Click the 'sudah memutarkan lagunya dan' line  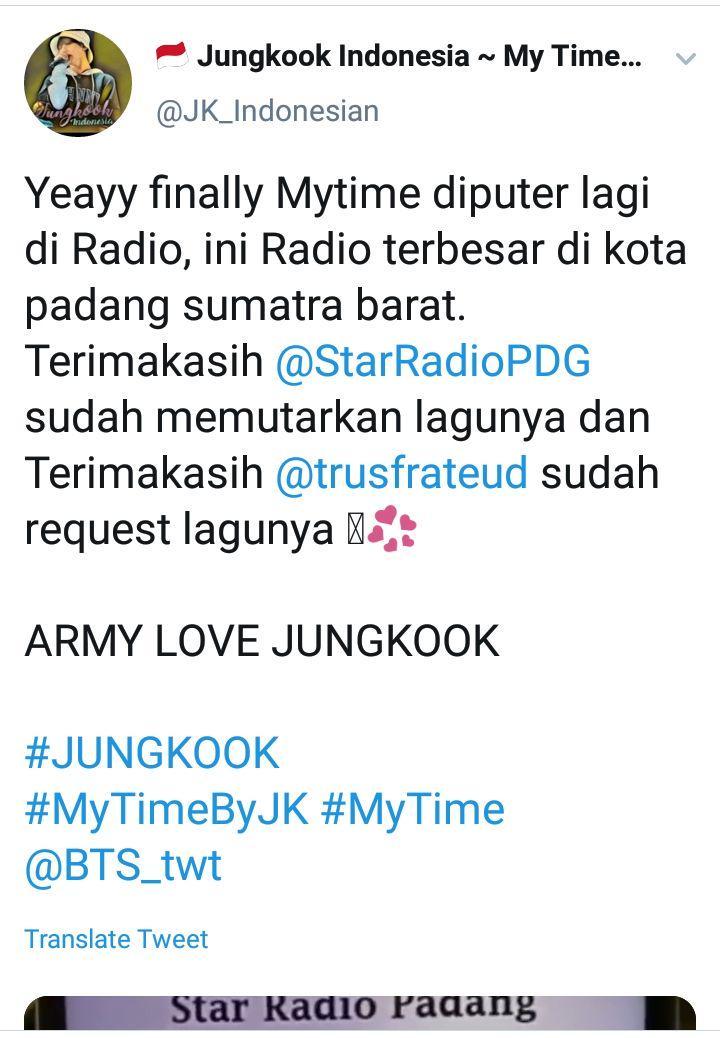click(x=338, y=418)
